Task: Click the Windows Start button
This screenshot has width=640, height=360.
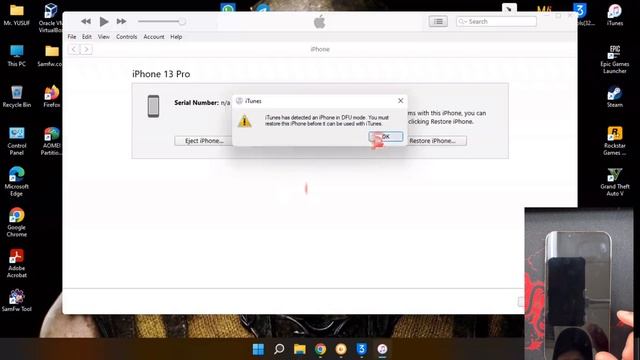Action: tap(258, 349)
